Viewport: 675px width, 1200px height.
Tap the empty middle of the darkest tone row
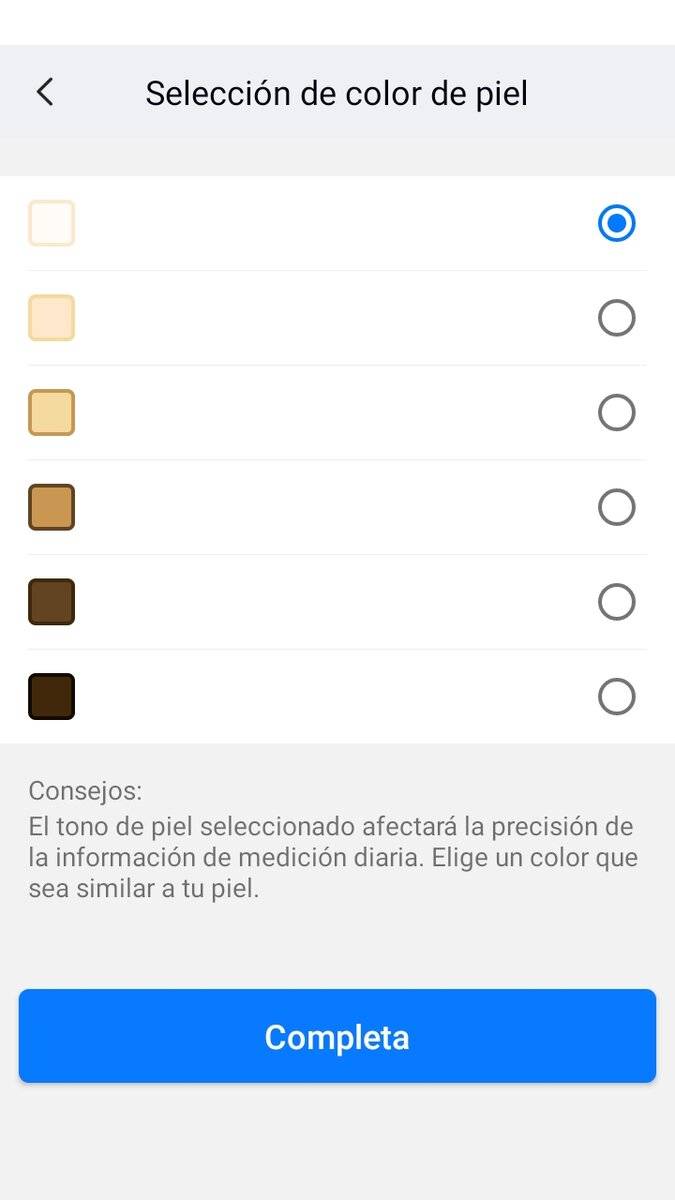click(337, 696)
